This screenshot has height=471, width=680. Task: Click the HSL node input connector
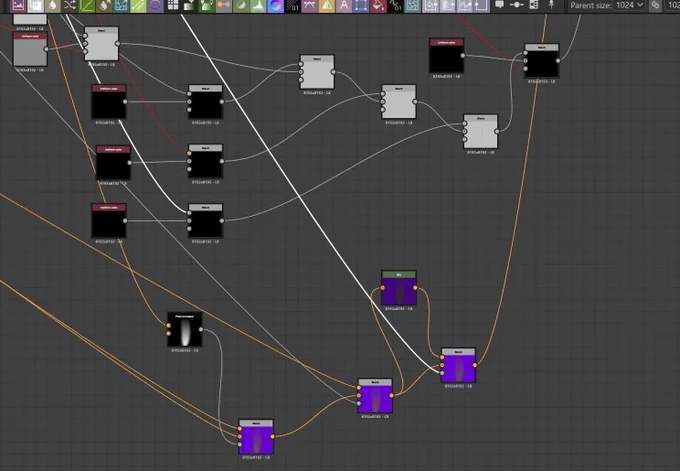point(382,288)
